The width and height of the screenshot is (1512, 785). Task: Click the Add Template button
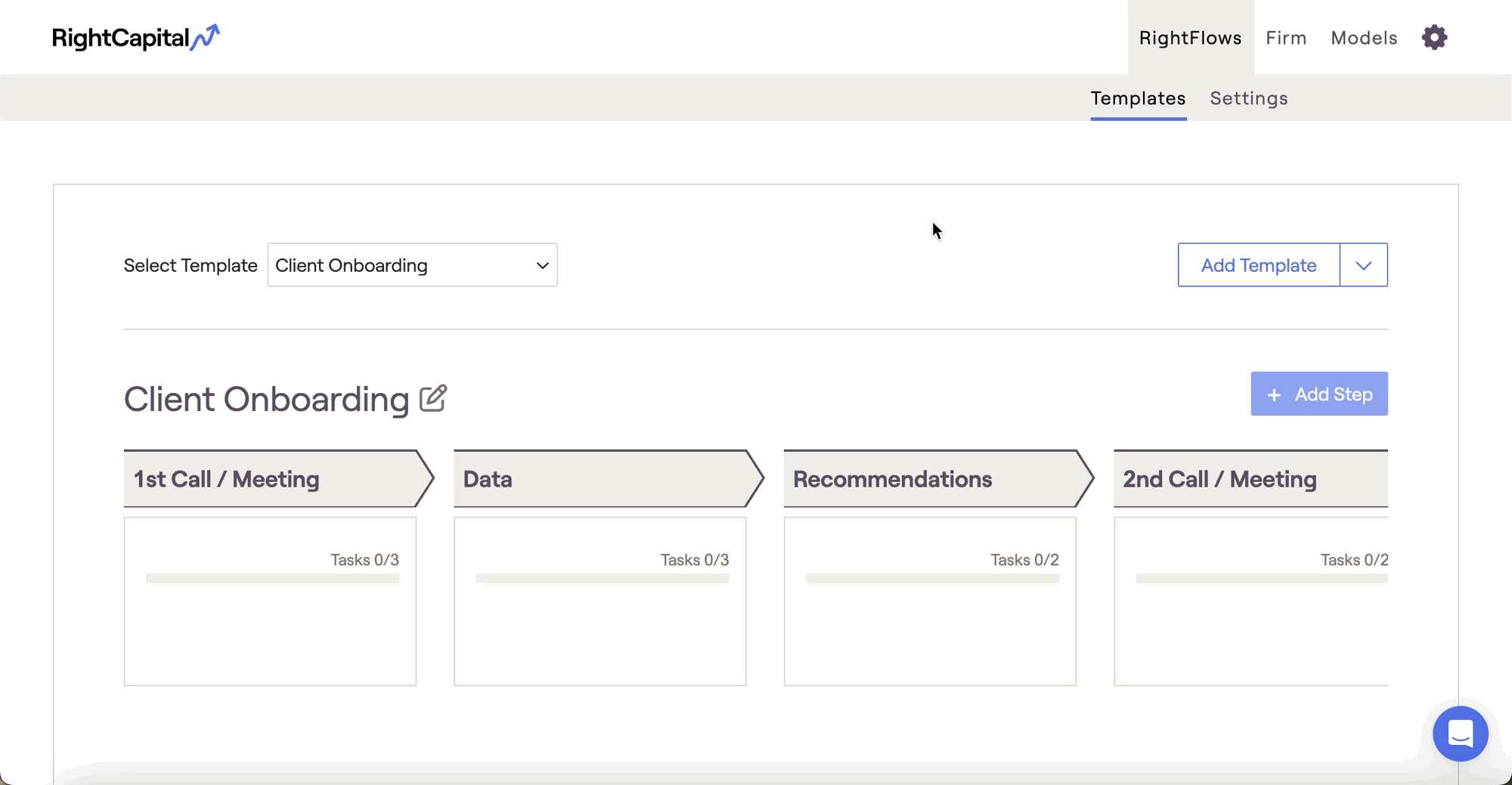[1258, 265]
